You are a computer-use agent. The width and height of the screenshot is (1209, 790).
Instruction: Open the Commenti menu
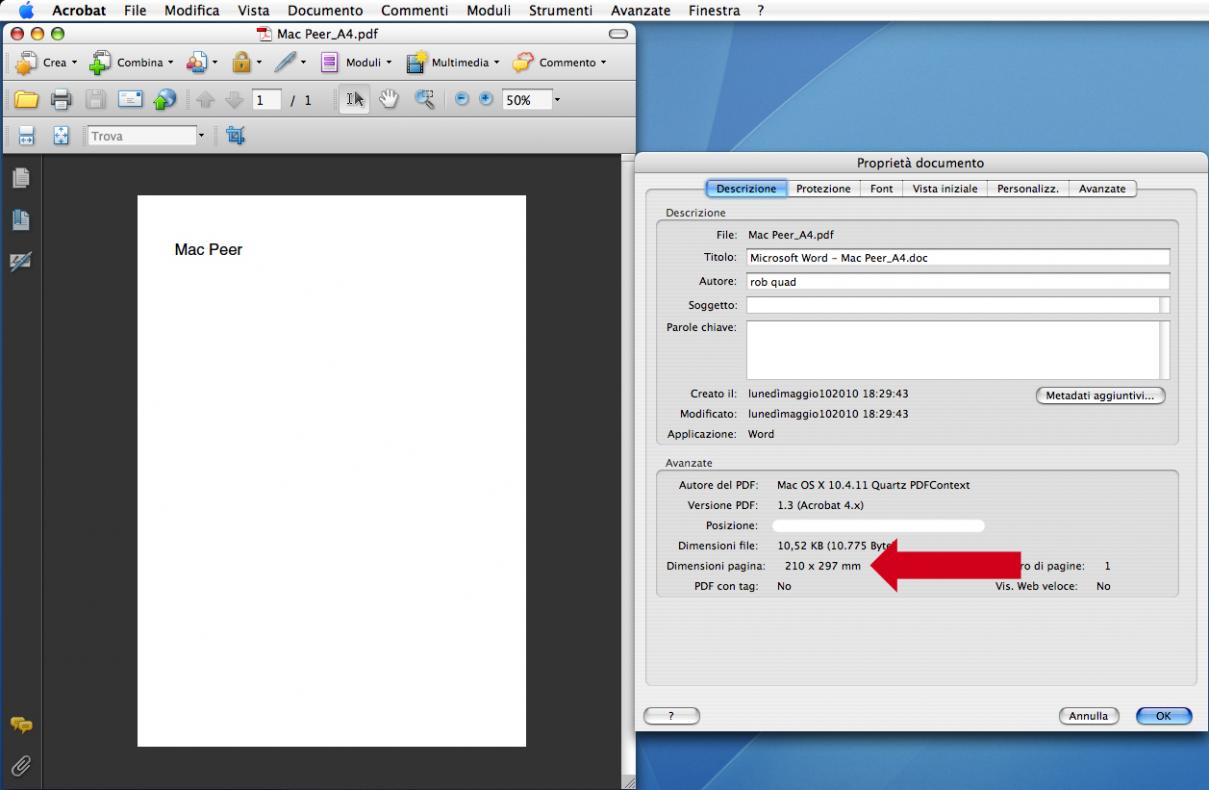click(x=415, y=11)
